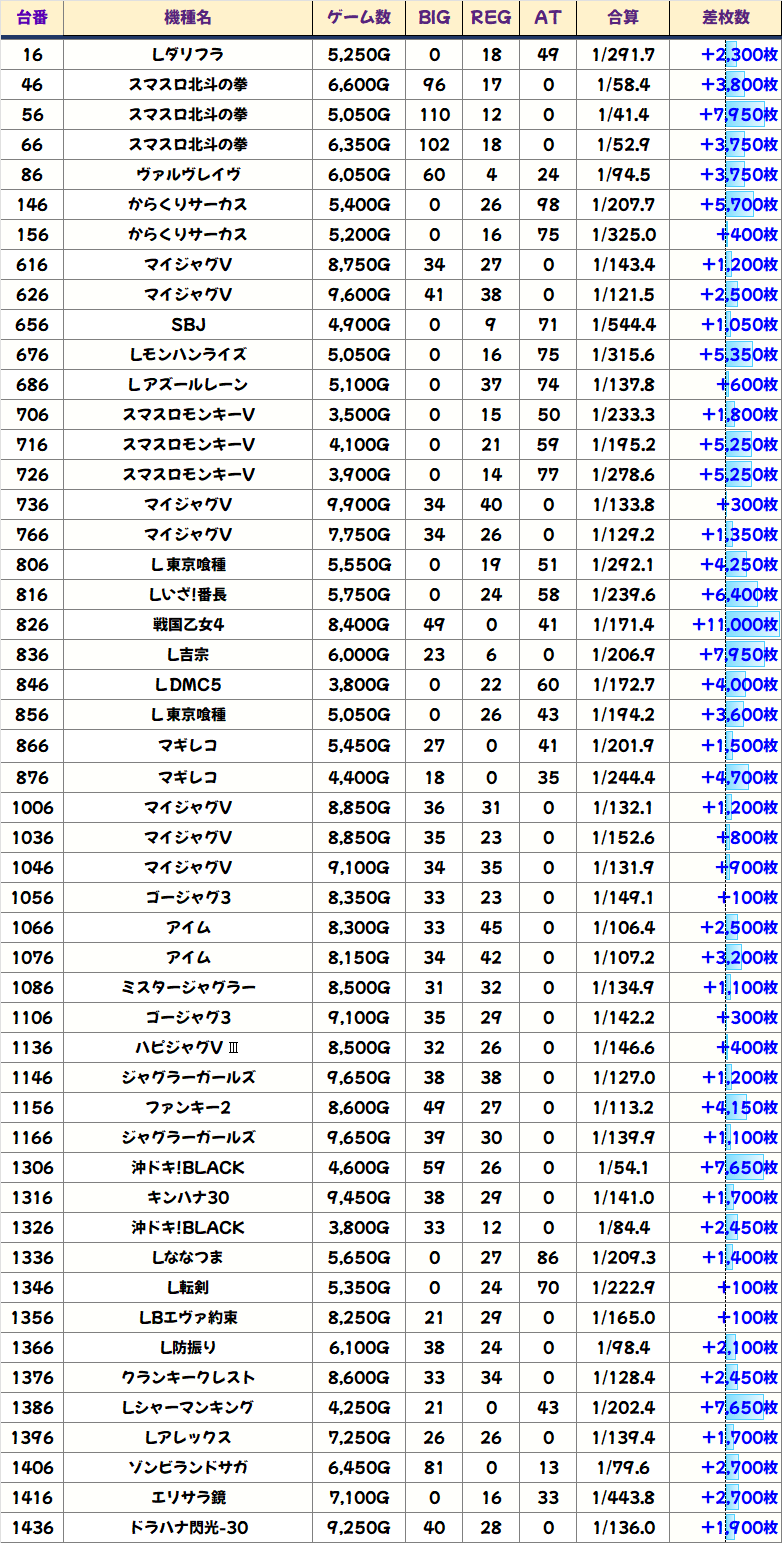Click ヴァルヴレイヴ machine name
This screenshot has width=782, height=1543.
coord(188,175)
